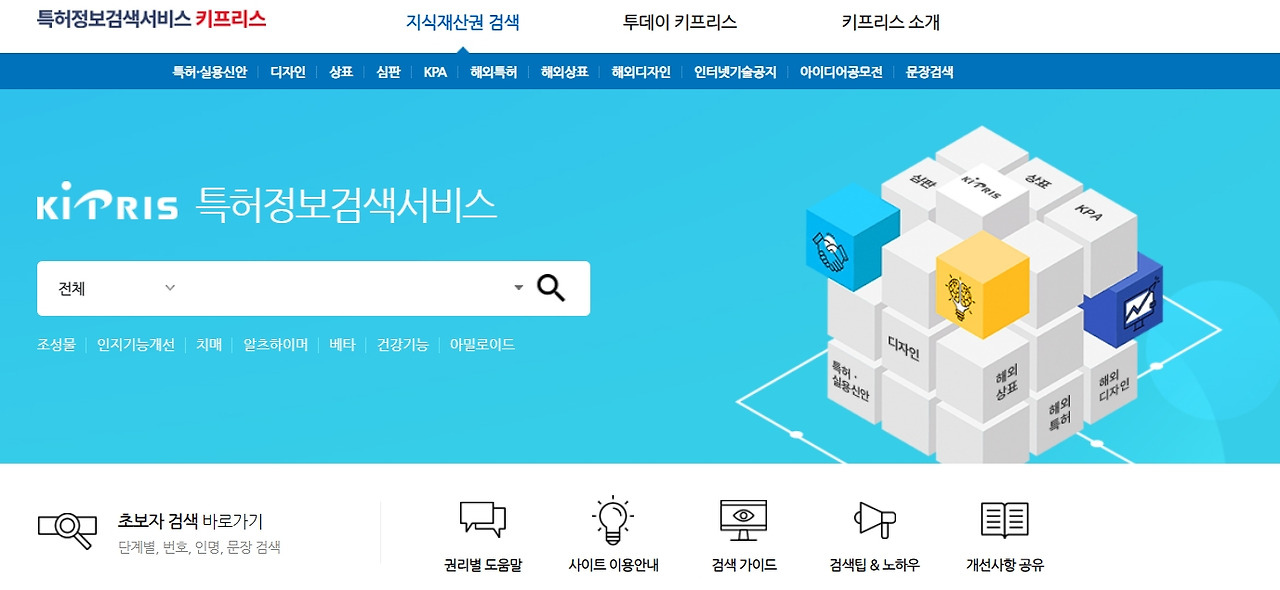
Task: Click the 알츠하이머 suggested keyword link
Action: 276,345
